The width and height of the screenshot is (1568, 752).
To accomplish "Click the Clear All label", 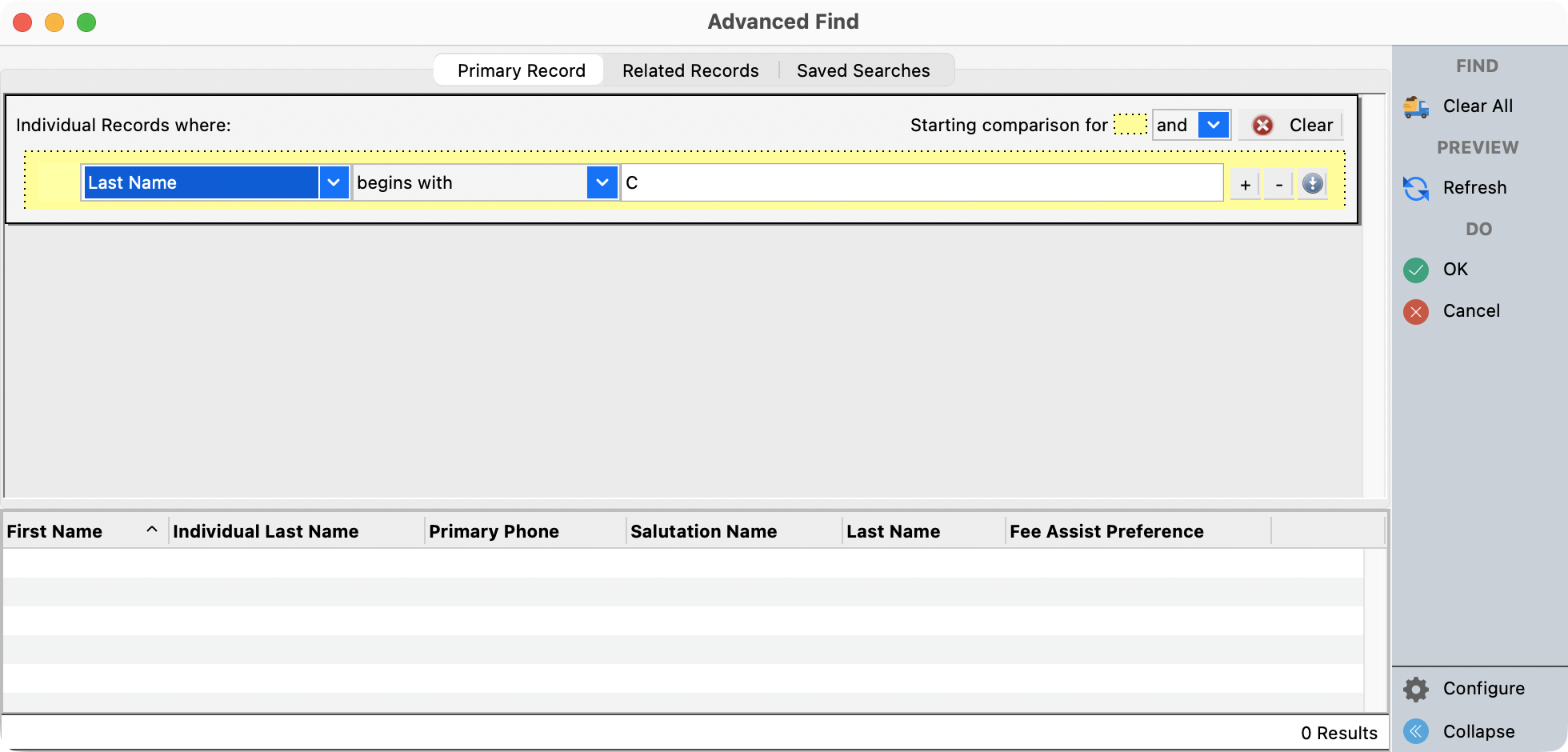I will [1478, 106].
